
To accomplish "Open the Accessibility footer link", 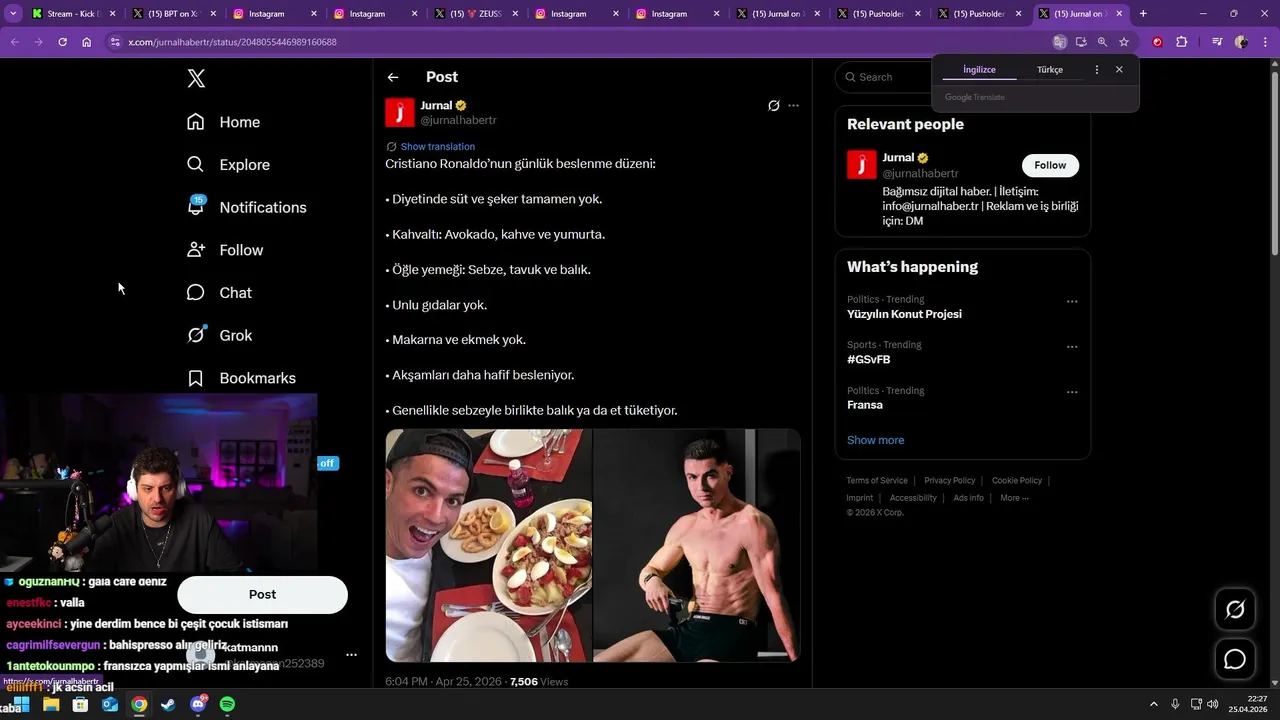I will [913, 498].
